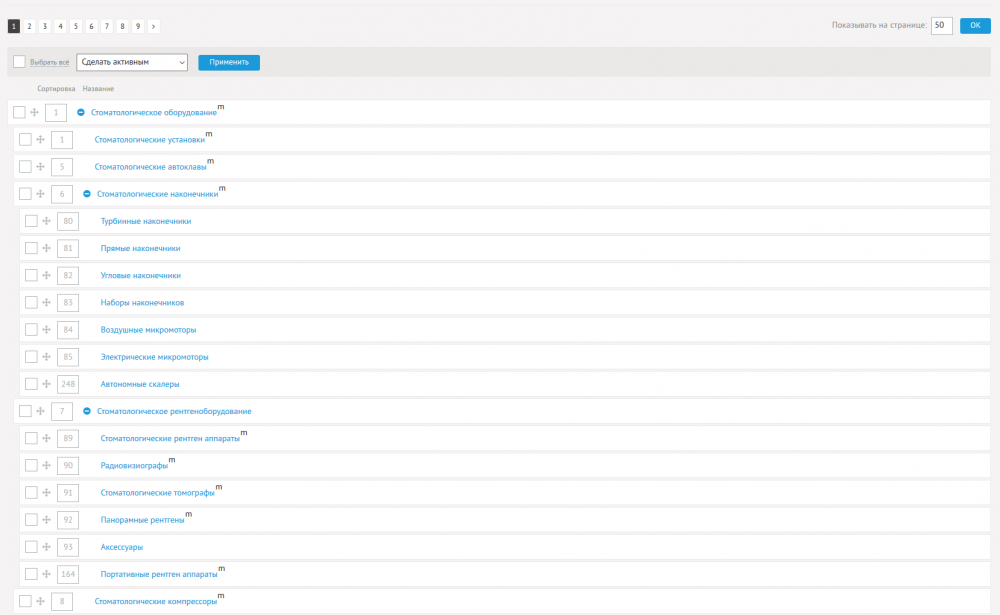This screenshot has height=615, width=1000.
Task: Click the OK button near page size
Action: (975, 26)
